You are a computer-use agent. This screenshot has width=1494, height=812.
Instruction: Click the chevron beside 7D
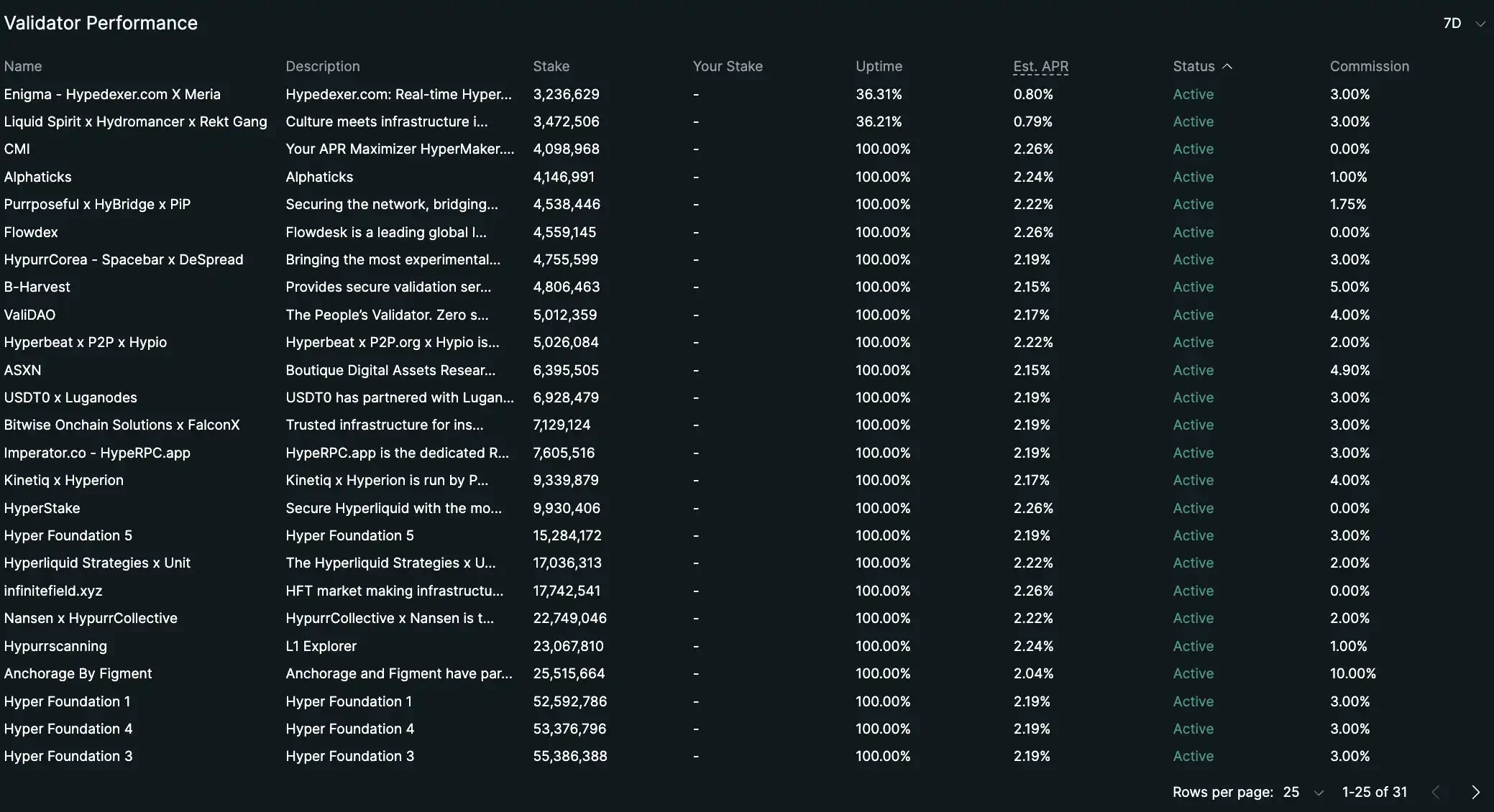(1480, 24)
